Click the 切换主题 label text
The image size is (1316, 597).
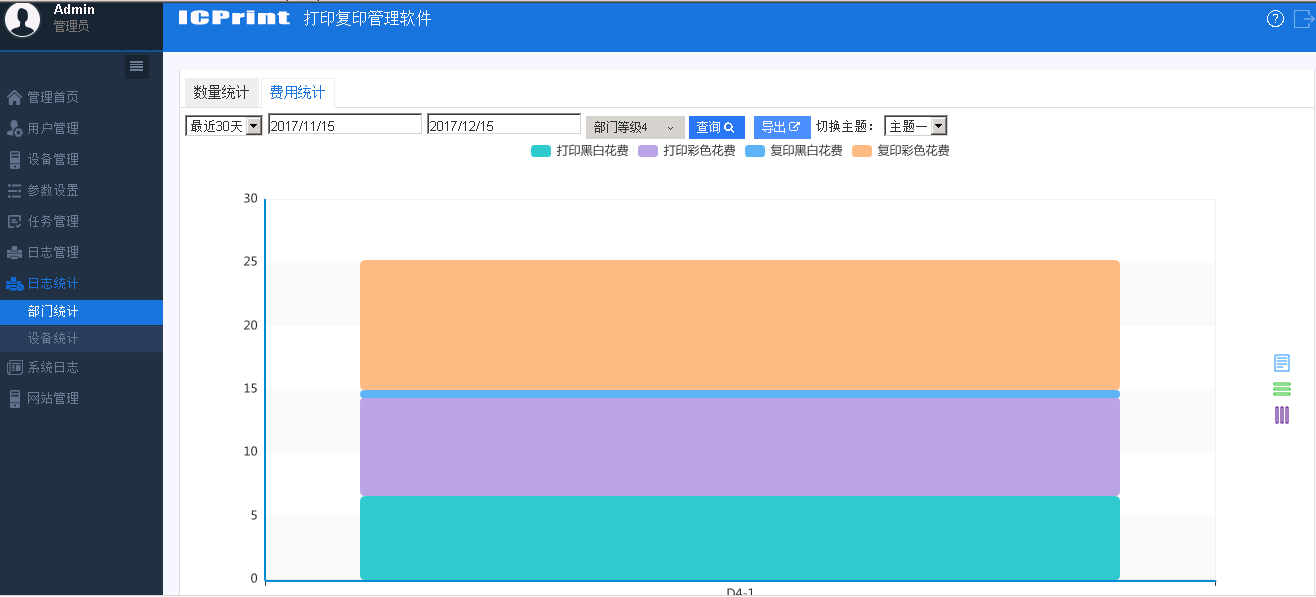(x=846, y=127)
